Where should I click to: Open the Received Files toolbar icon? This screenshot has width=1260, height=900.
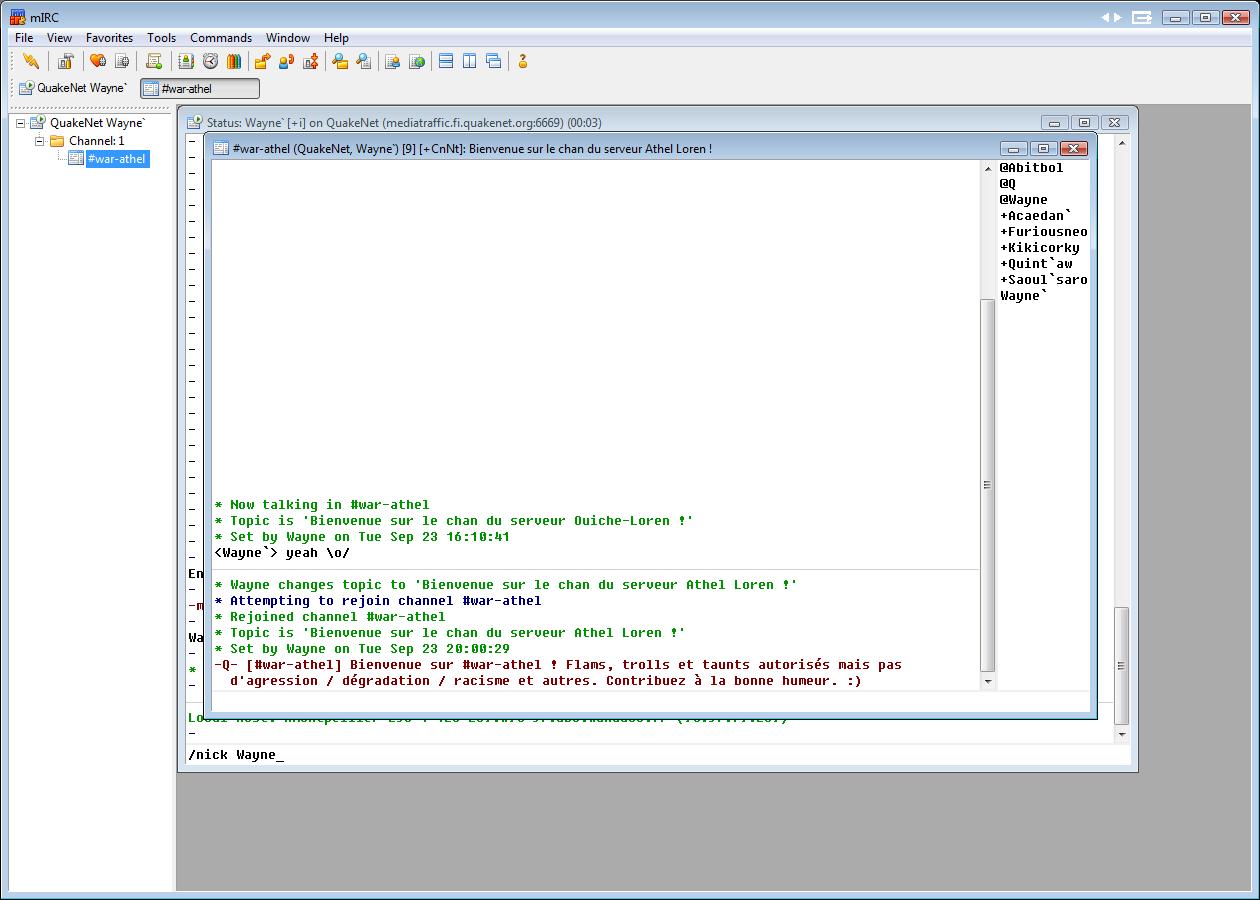pos(340,61)
